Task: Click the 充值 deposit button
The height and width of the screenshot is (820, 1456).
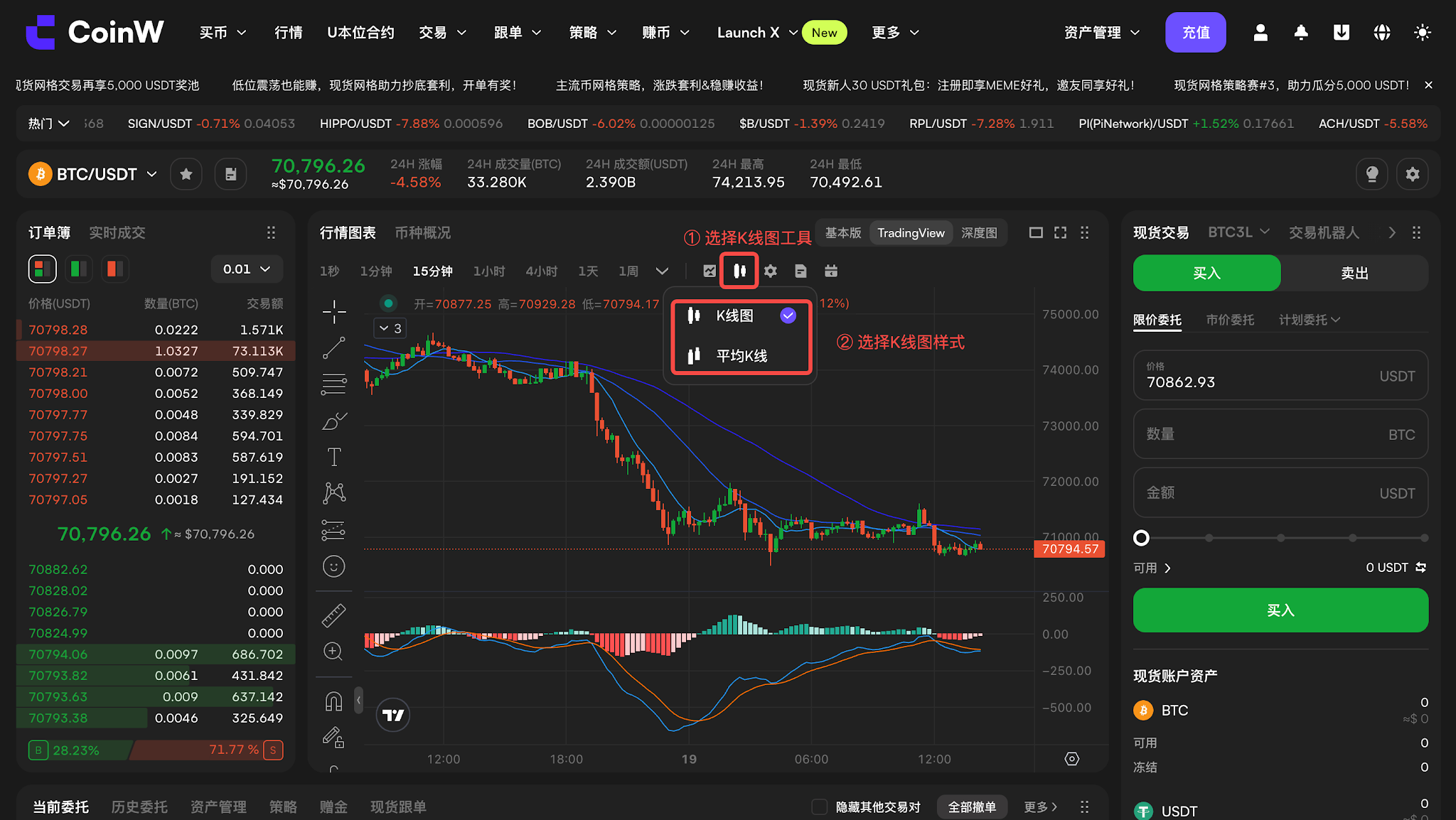Action: click(x=1196, y=32)
